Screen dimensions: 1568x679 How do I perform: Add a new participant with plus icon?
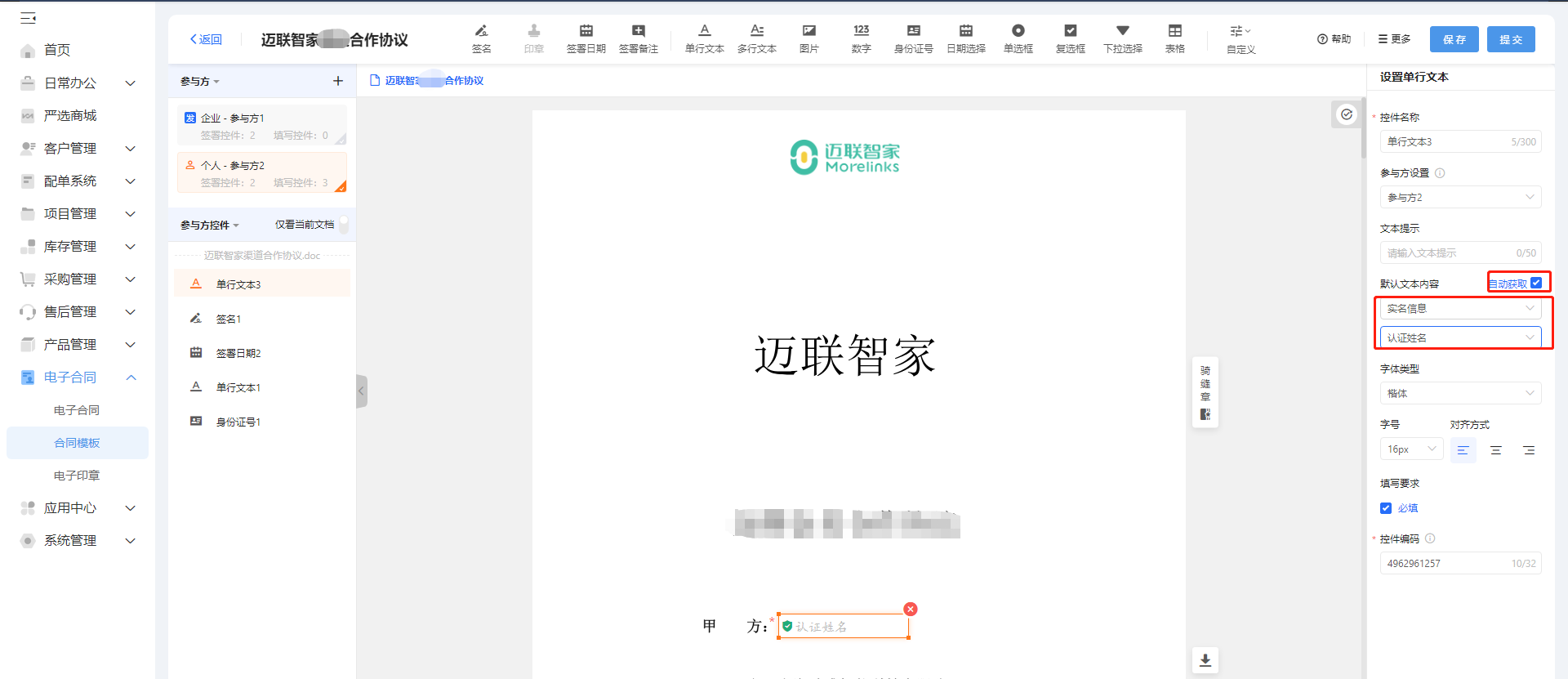click(338, 81)
